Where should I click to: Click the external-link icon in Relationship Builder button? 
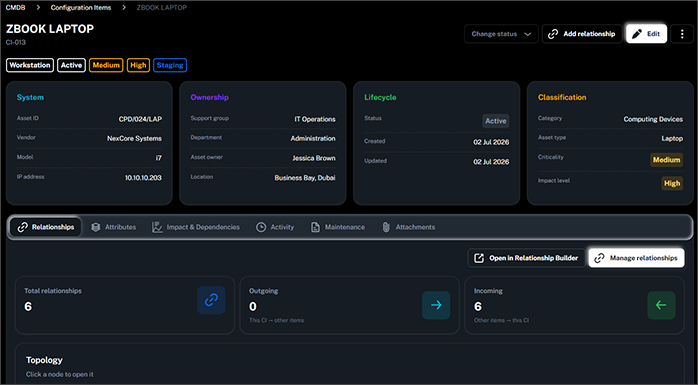click(479, 258)
